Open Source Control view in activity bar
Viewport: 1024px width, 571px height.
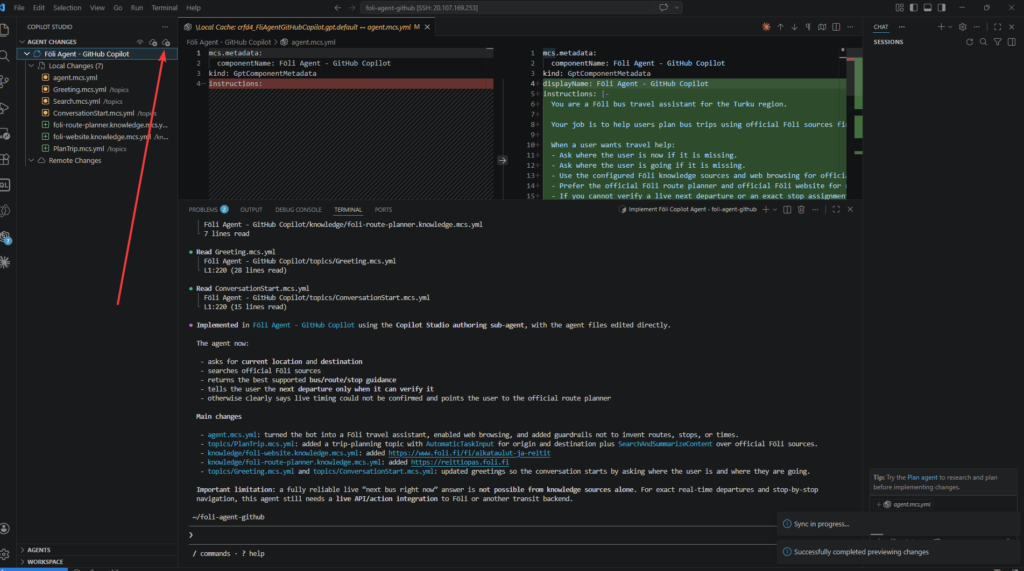click(x=5, y=82)
